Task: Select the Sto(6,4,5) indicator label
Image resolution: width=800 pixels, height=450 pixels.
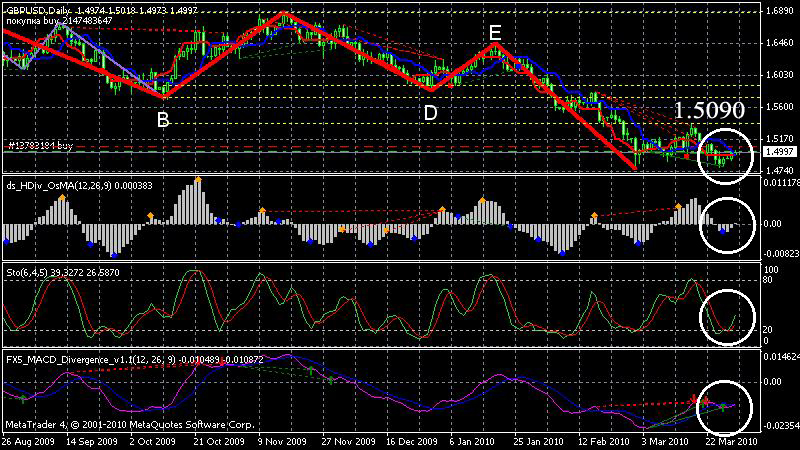Action: (63, 273)
